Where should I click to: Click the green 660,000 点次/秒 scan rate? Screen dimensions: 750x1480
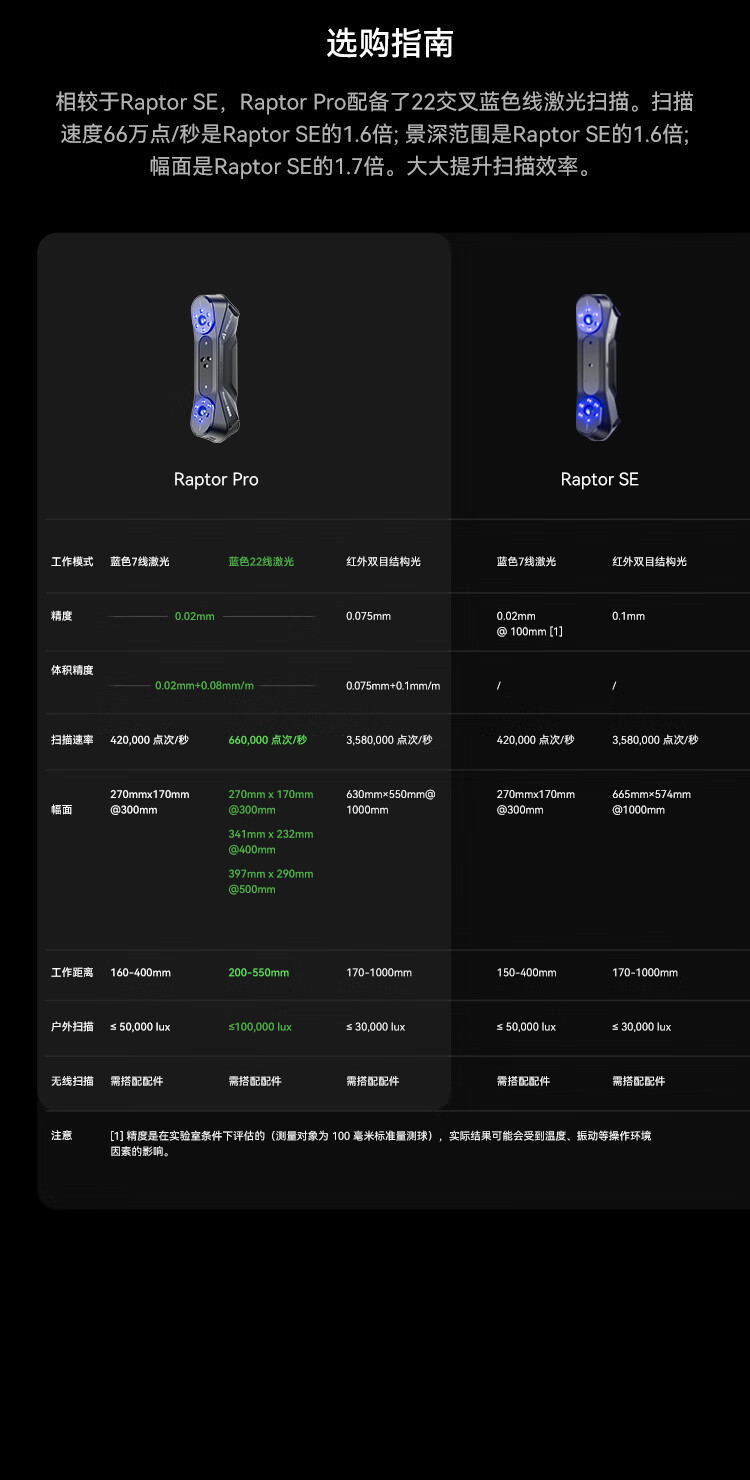(x=267, y=740)
